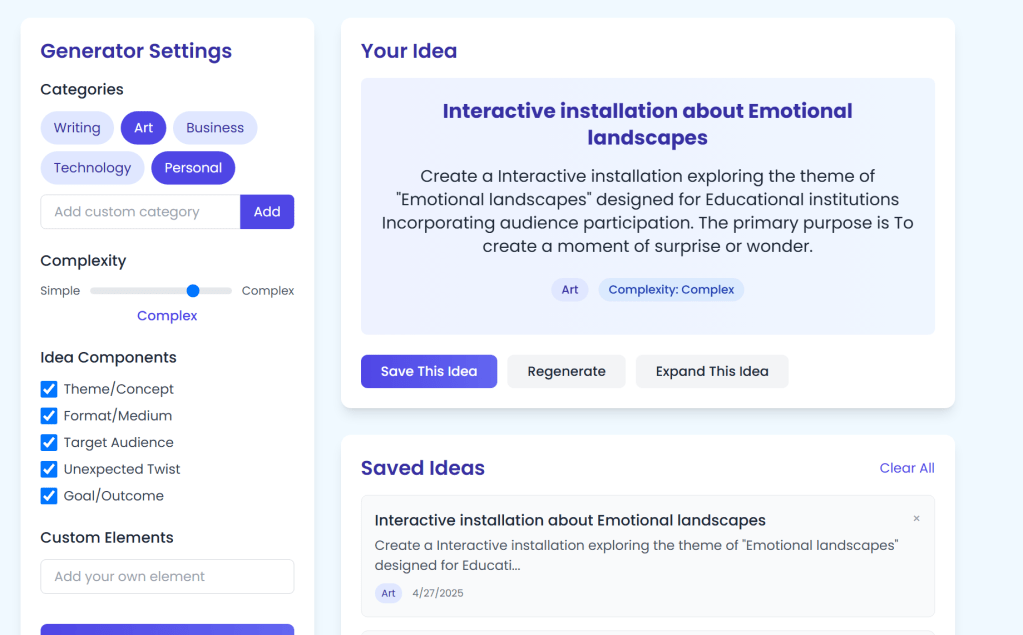Select the Business category chip
This screenshot has width=1023, height=635.
click(215, 128)
